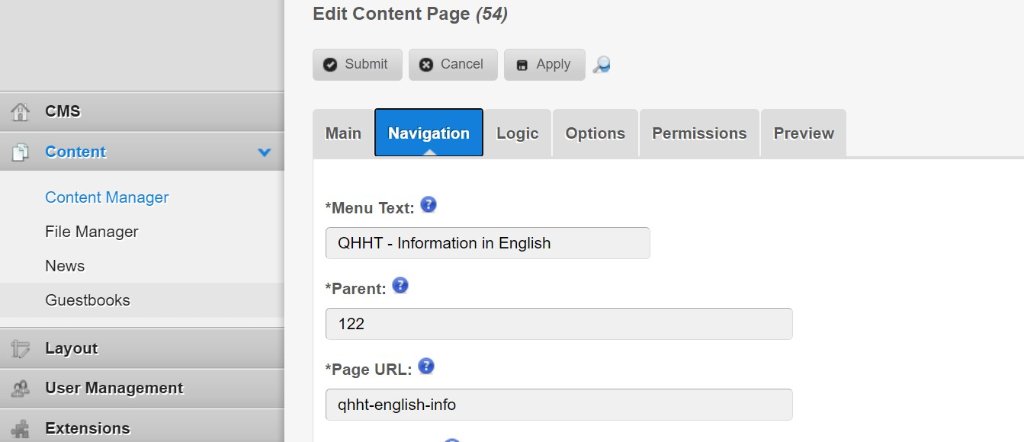This screenshot has width=1024, height=442.
Task: Click the Content page icon in sidebar
Action: point(20,152)
